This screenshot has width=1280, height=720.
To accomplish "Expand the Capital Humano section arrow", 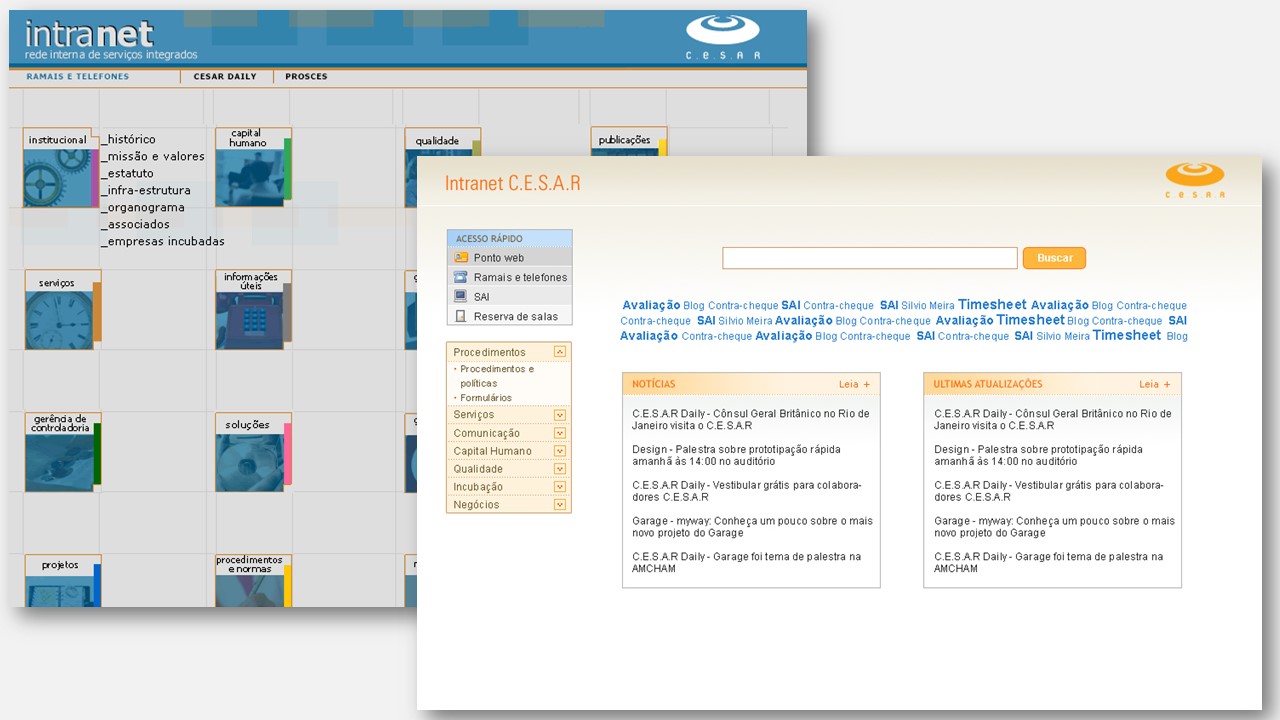I will [x=560, y=451].
